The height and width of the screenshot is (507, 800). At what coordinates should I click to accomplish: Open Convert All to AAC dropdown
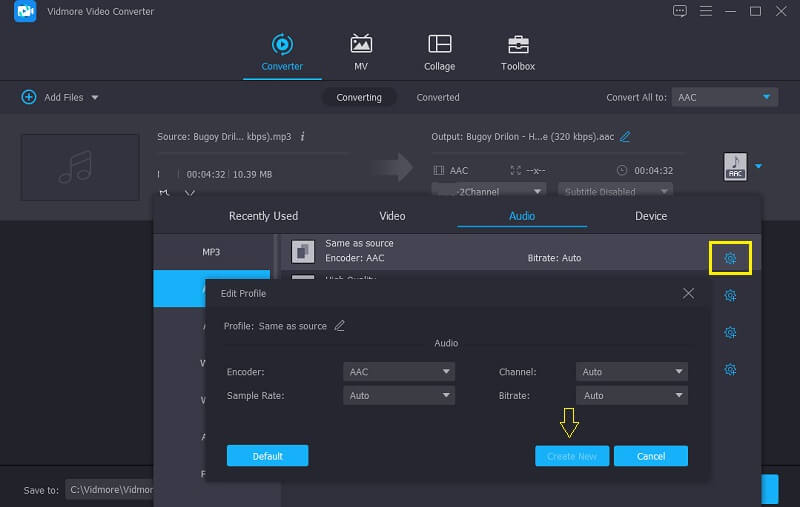point(724,97)
